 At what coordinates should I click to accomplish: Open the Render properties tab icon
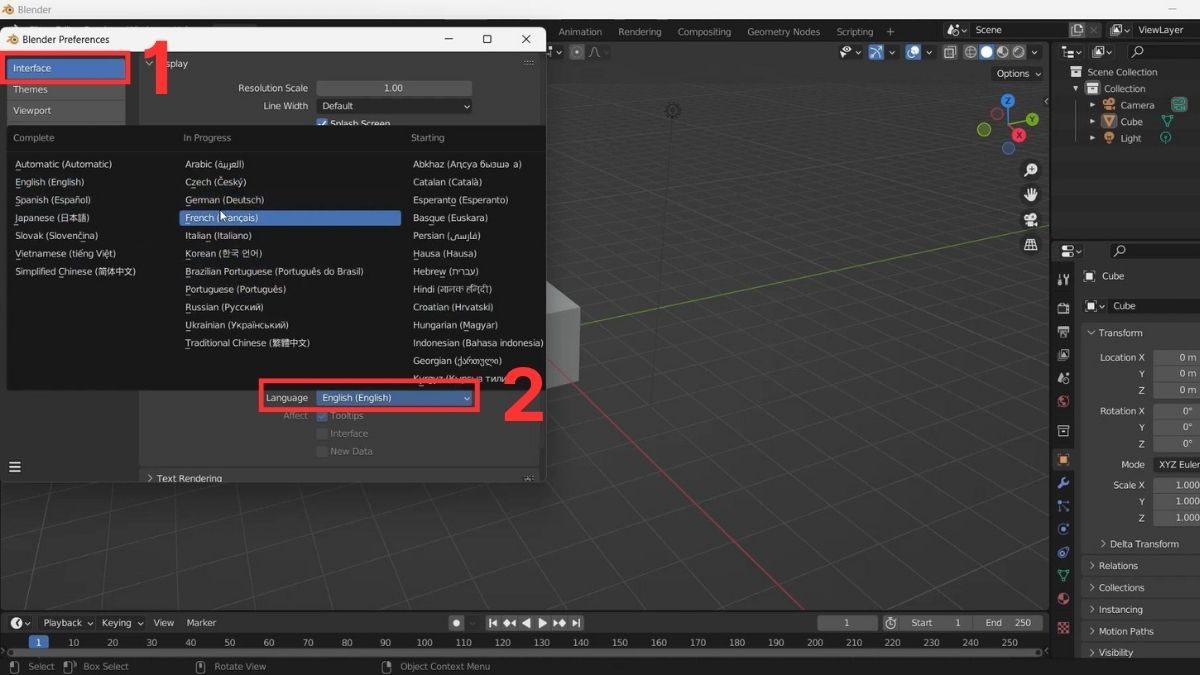[1063, 307]
